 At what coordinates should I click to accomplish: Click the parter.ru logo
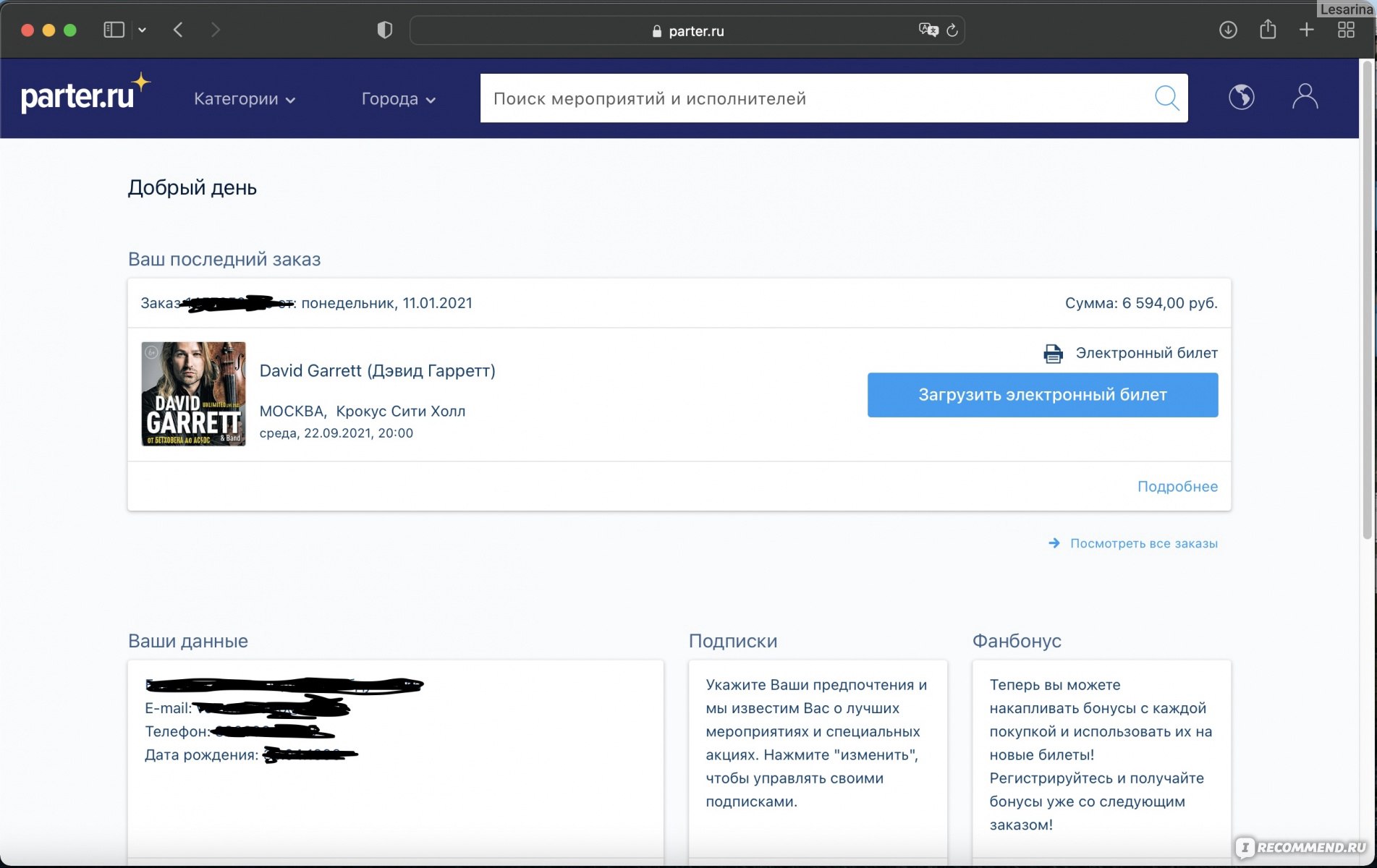click(85, 94)
